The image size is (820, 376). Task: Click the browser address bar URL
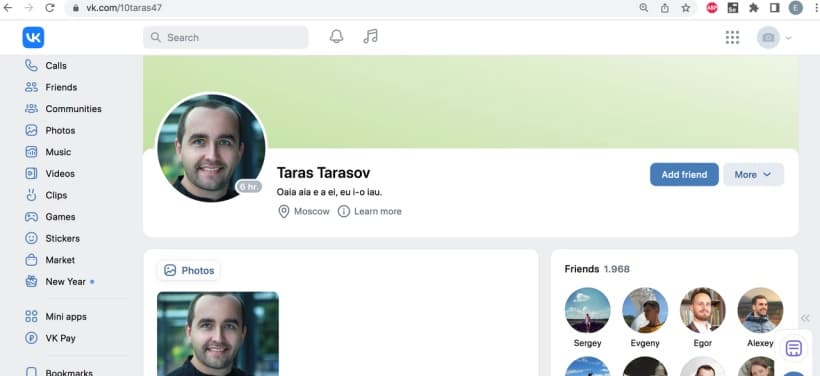[124, 8]
